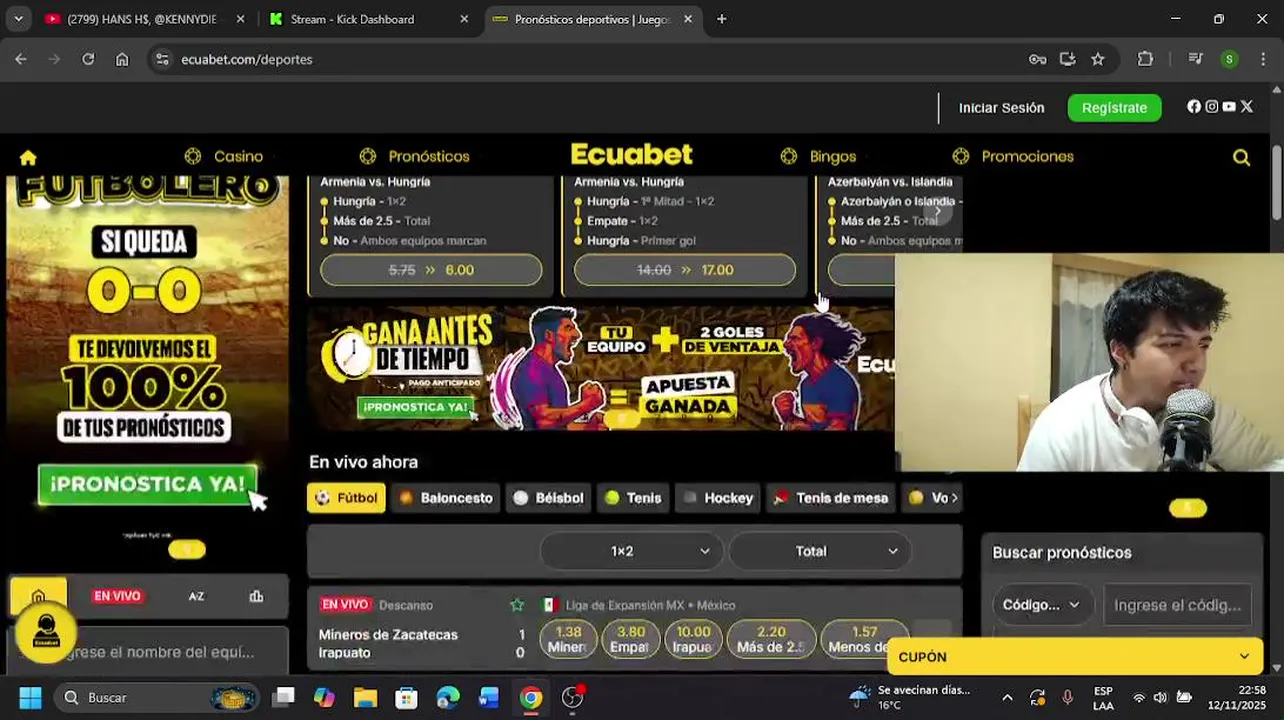Select the Tenis de mesa live tab
This screenshot has width=1284, height=720.
point(830,498)
